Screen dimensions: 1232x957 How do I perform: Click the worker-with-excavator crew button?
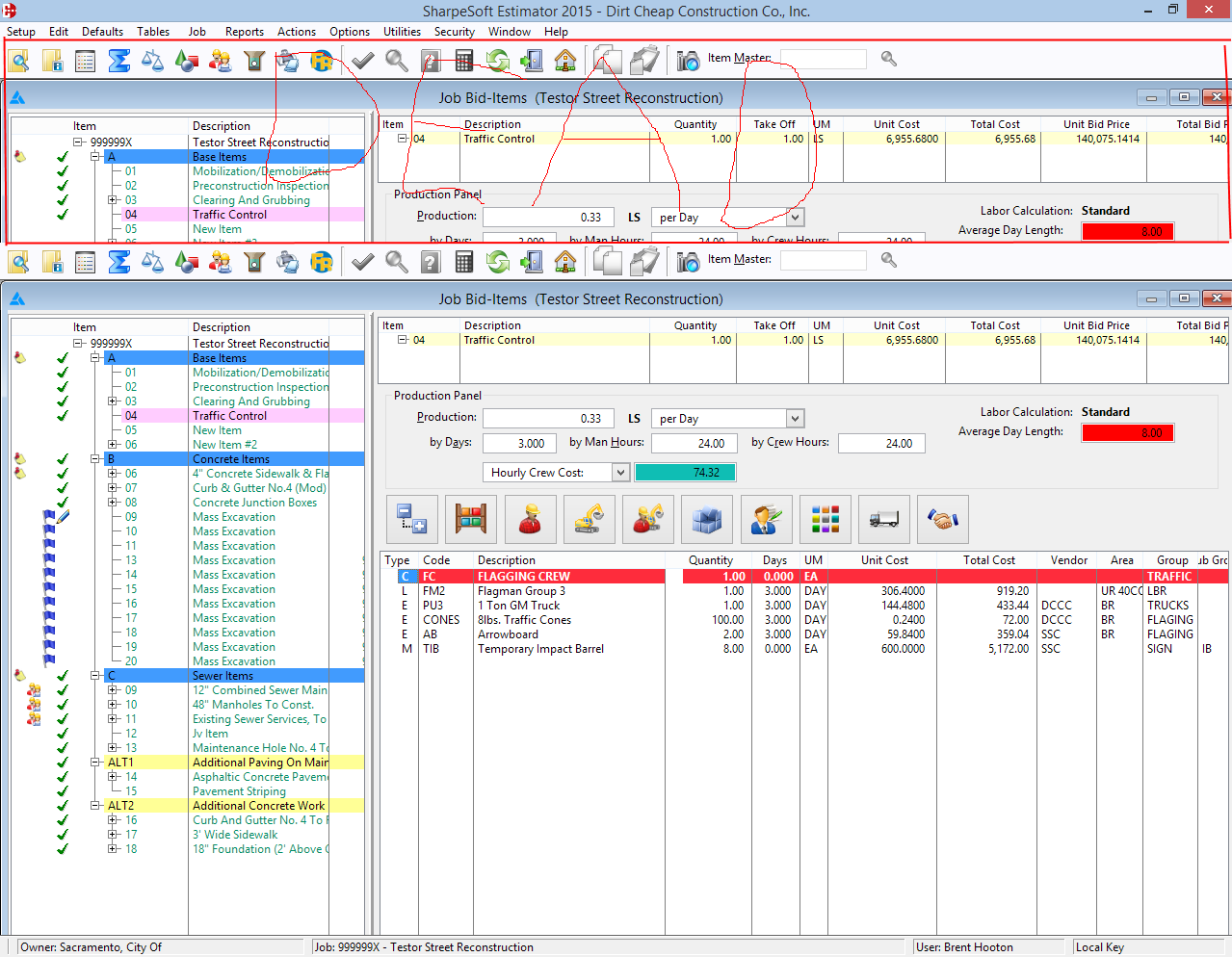[x=647, y=520]
